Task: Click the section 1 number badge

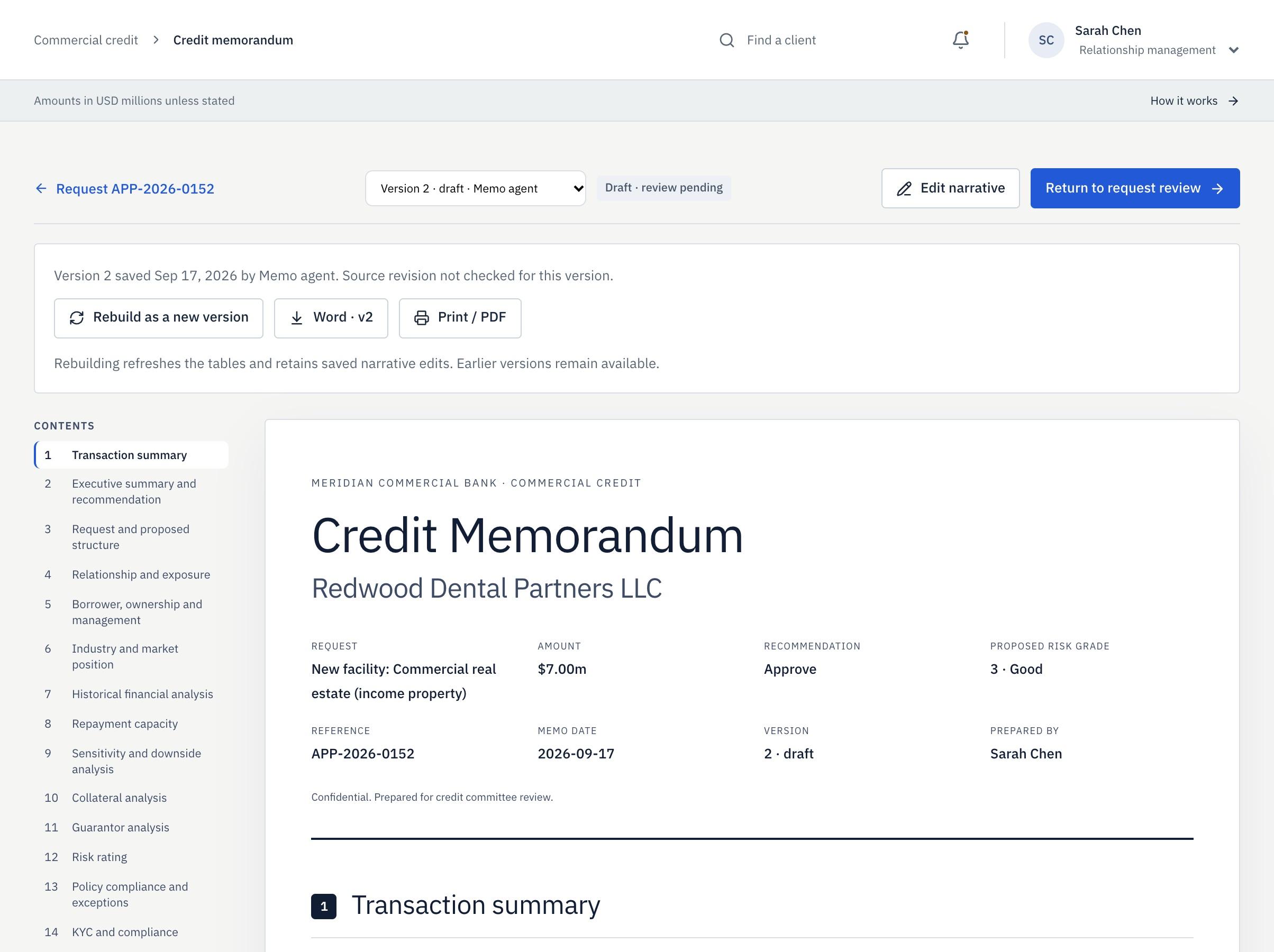Action: 324,907
